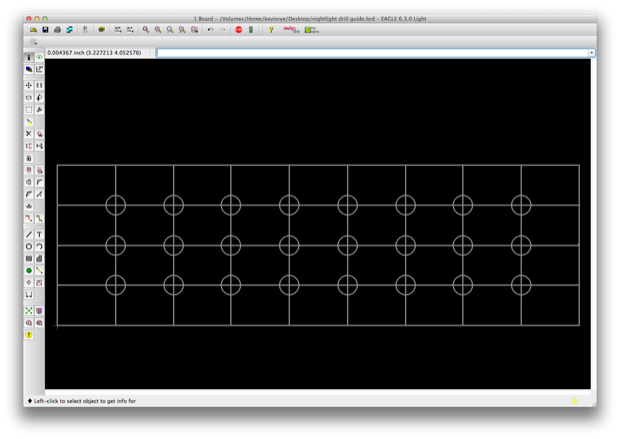Select the Name tool

pos(29,170)
